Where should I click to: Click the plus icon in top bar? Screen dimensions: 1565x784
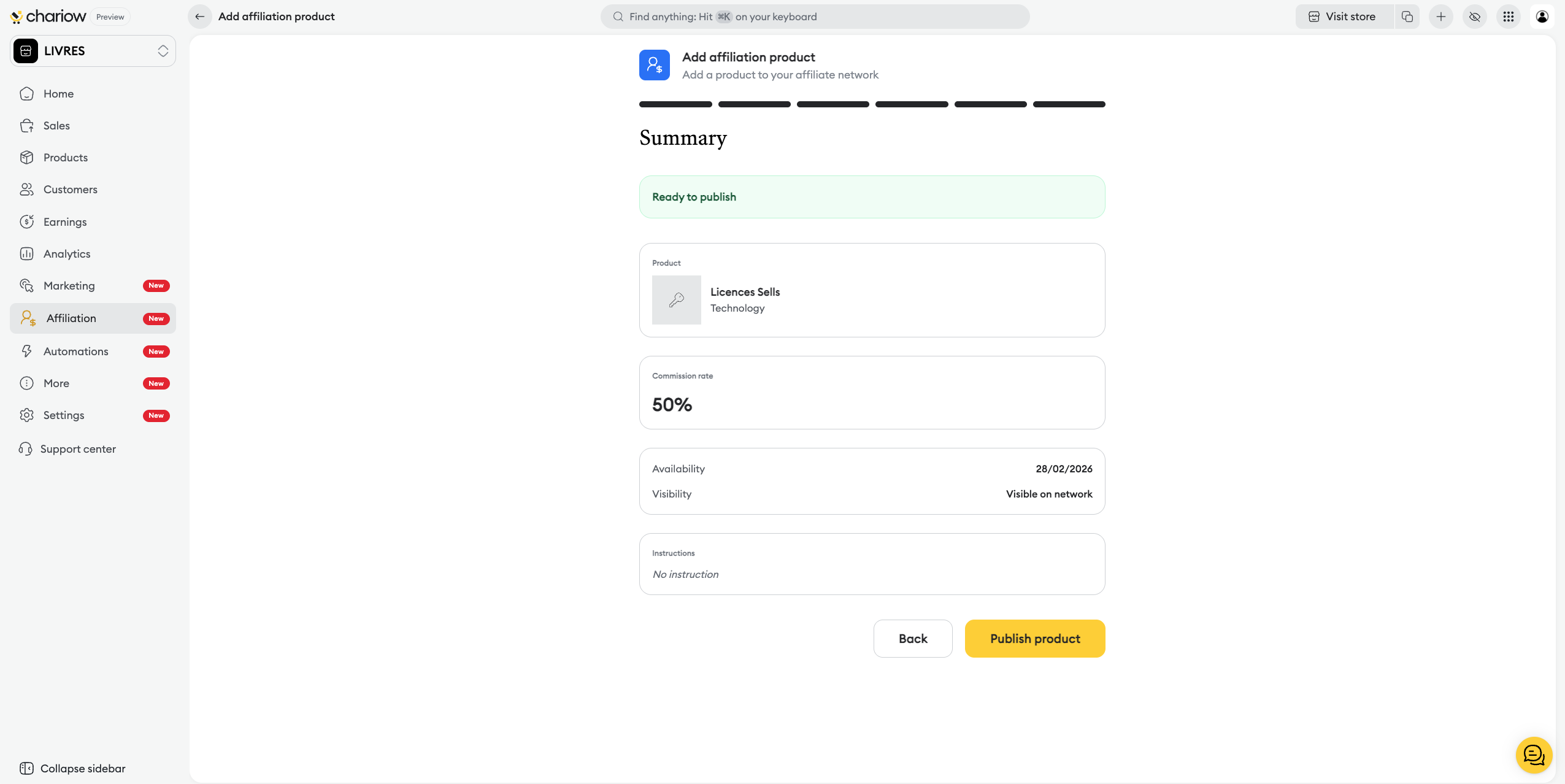point(1440,17)
